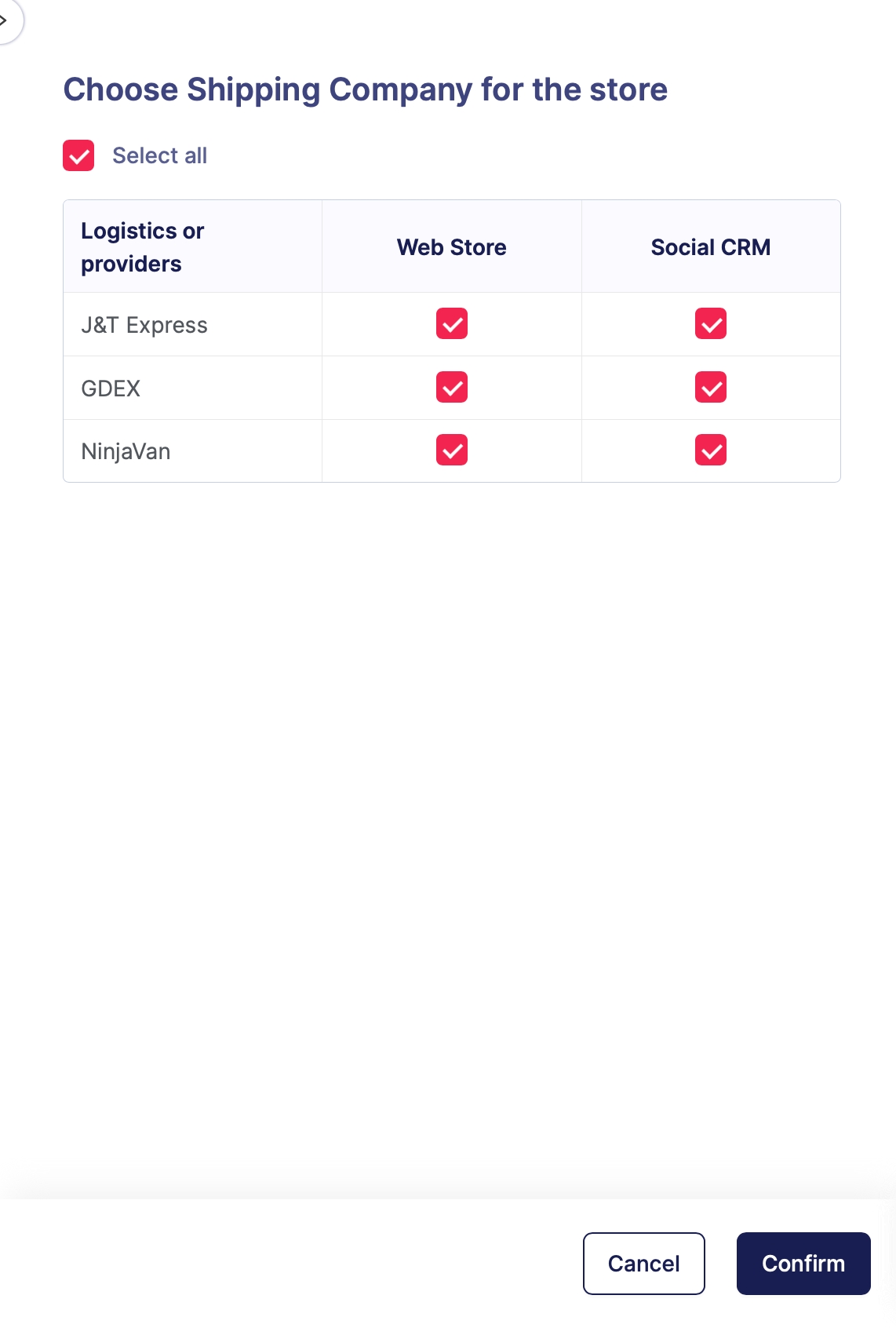Uncheck J&T Express for Web Store
The image size is (896, 1328).
point(452,324)
